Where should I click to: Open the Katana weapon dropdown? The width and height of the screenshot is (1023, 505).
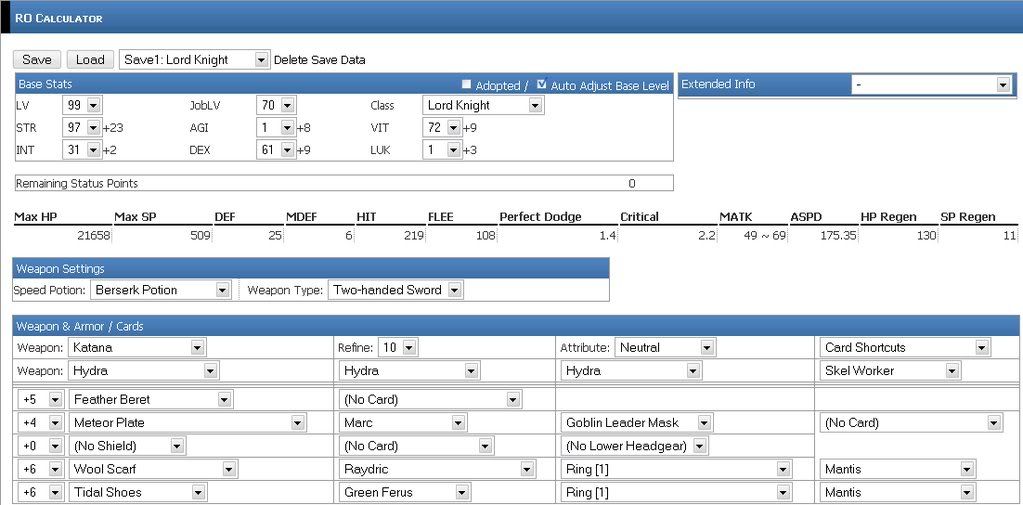click(x=137, y=347)
